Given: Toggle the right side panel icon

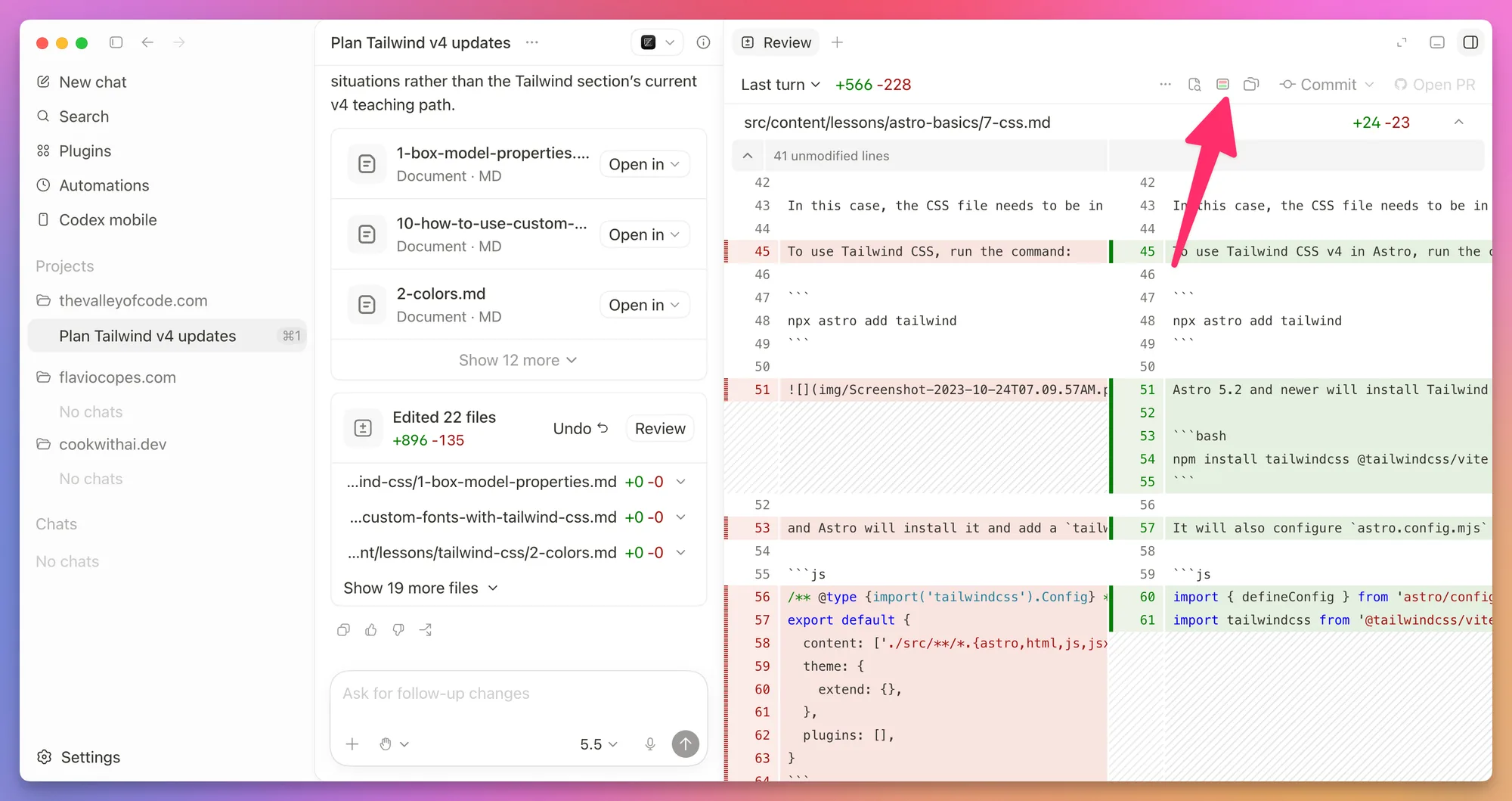Looking at the screenshot, I should click(x=1470, y=42).
